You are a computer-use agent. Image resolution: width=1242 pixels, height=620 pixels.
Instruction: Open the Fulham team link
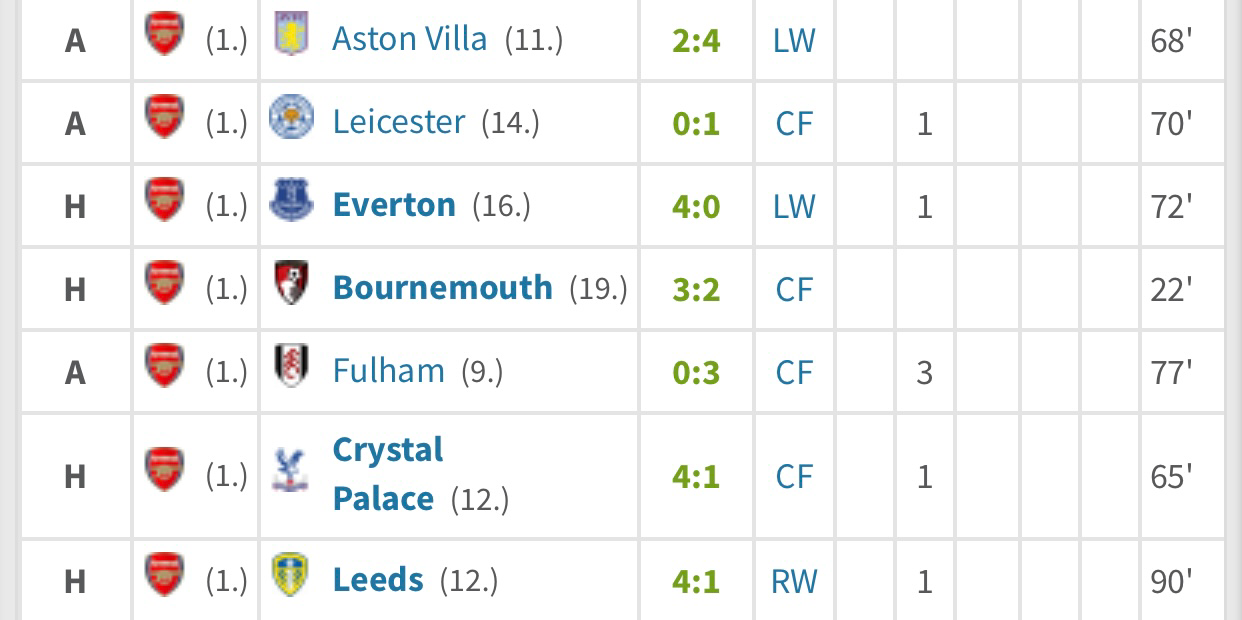point(389,371)
